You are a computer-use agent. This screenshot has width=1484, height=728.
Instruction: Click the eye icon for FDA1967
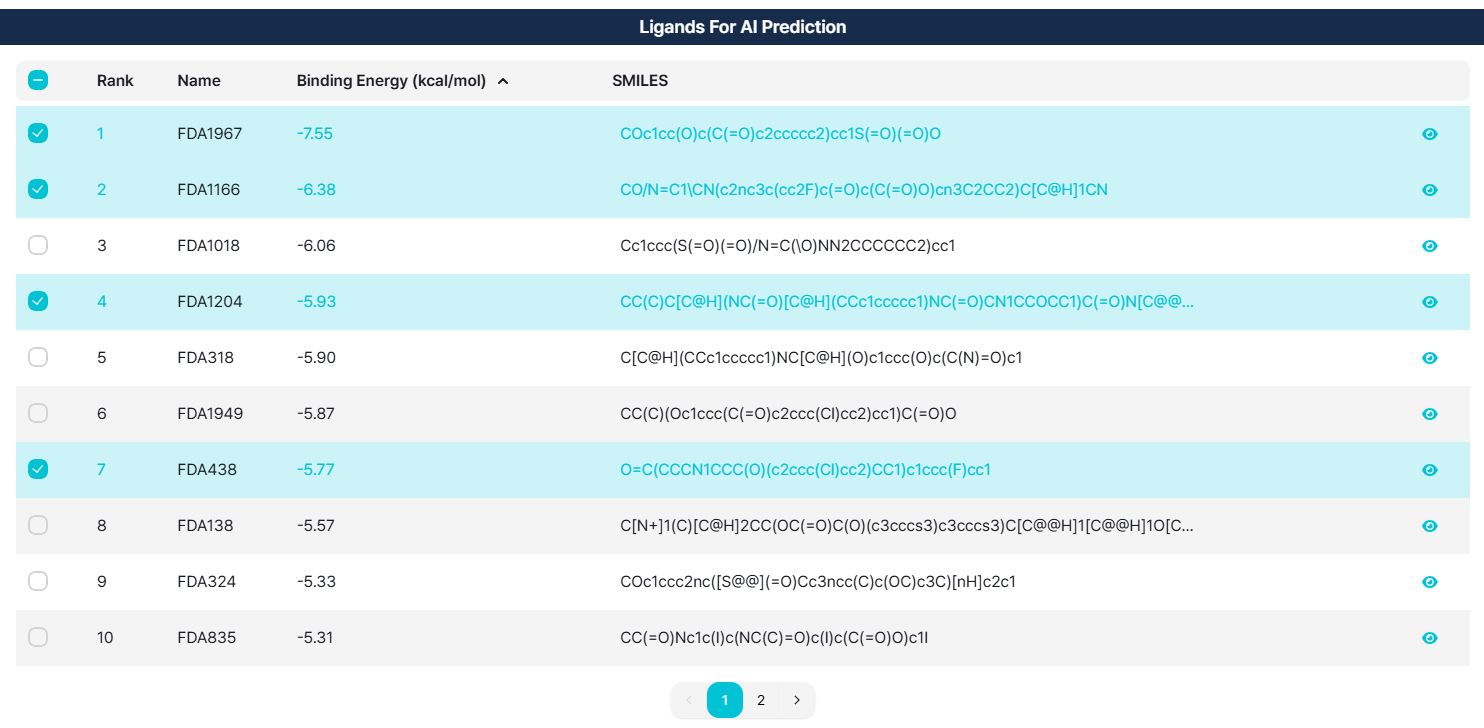click(1429, 134)
